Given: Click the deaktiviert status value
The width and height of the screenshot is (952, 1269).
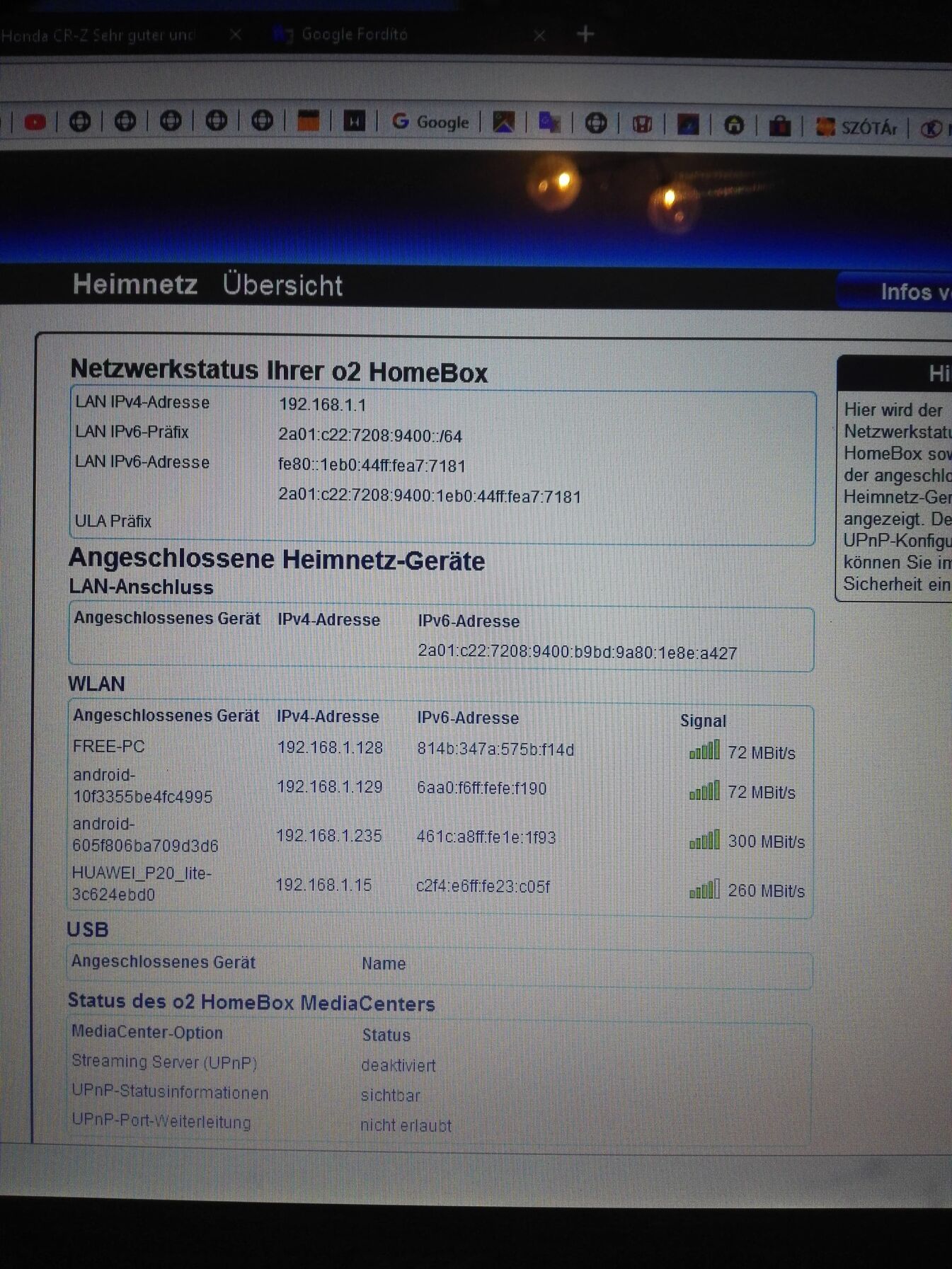Looking at the screenshot, I should (398, 1065).
